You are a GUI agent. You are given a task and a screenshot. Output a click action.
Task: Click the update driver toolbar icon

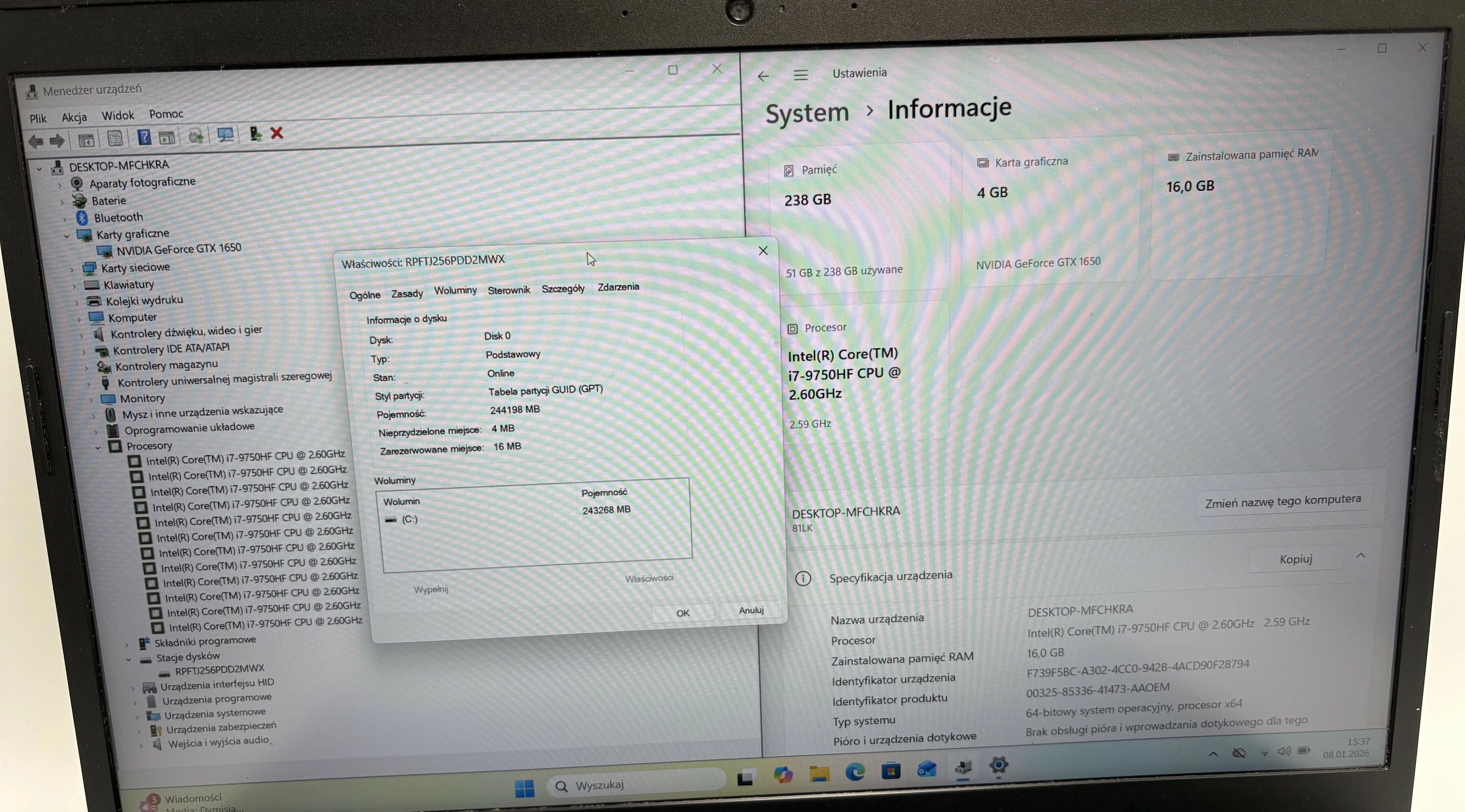pyautogui.click(x=196, y=136)
